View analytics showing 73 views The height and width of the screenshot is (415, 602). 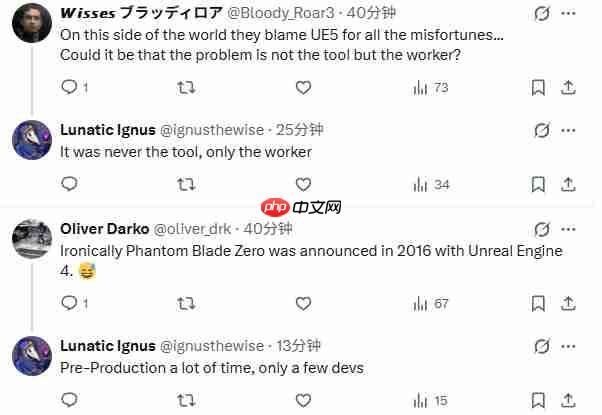coord(430,88)
